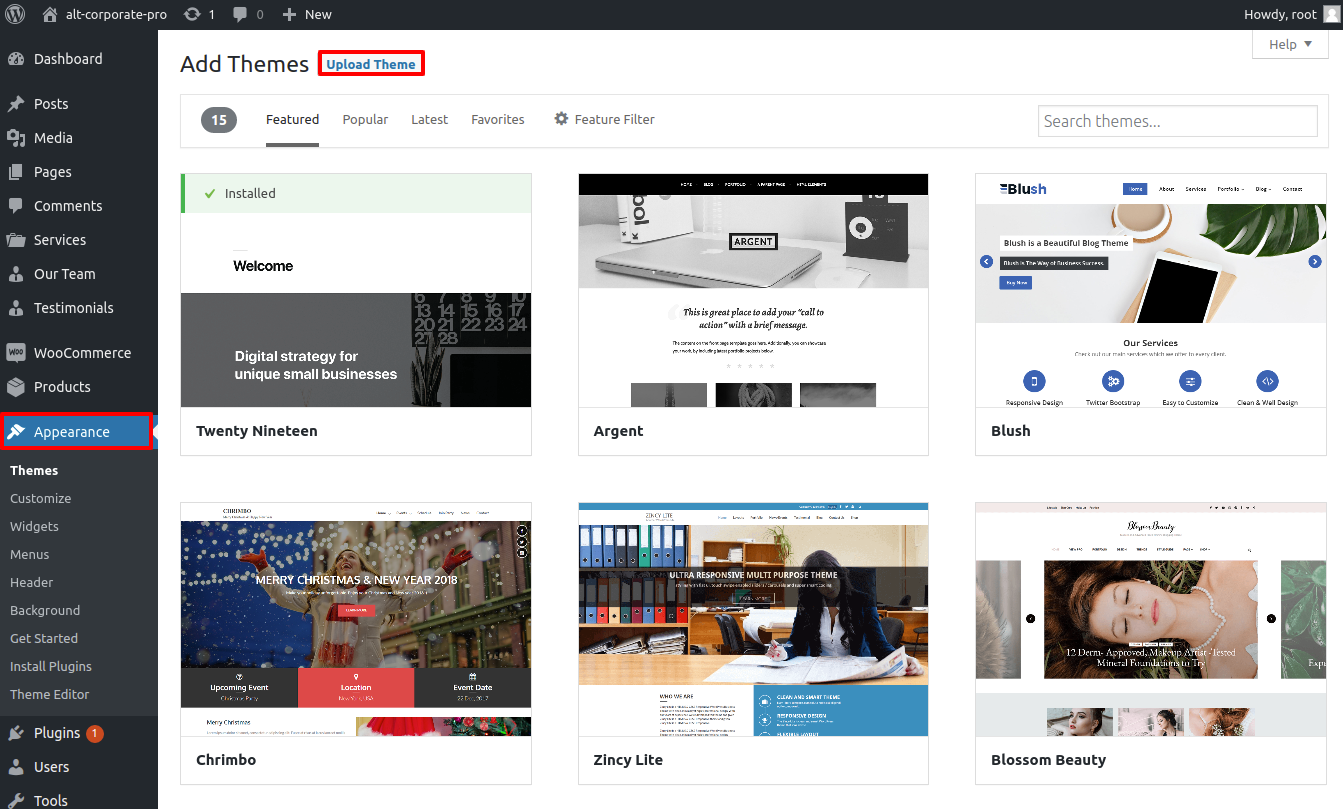Click the Plugins update badge
1343x809 pixels.
(95, 733)
